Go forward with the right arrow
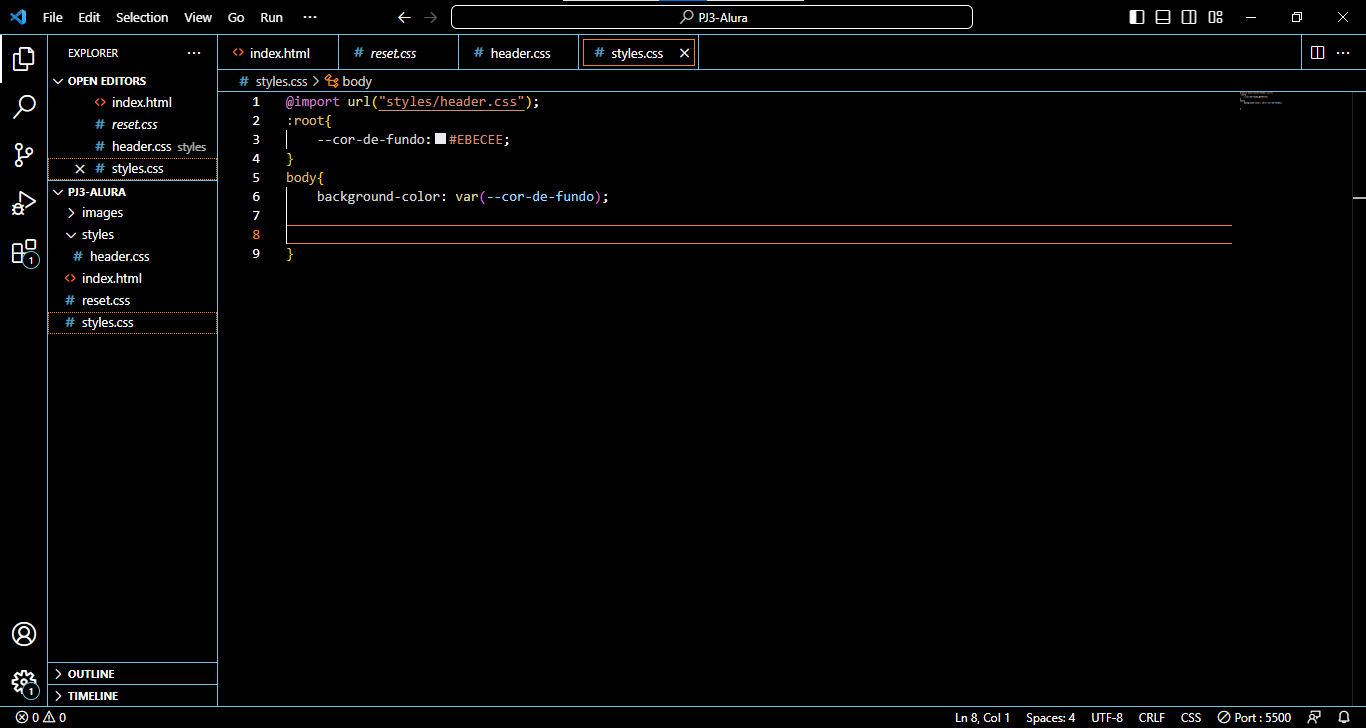The width and height of the screenshot is (1366, 728). 430,17
